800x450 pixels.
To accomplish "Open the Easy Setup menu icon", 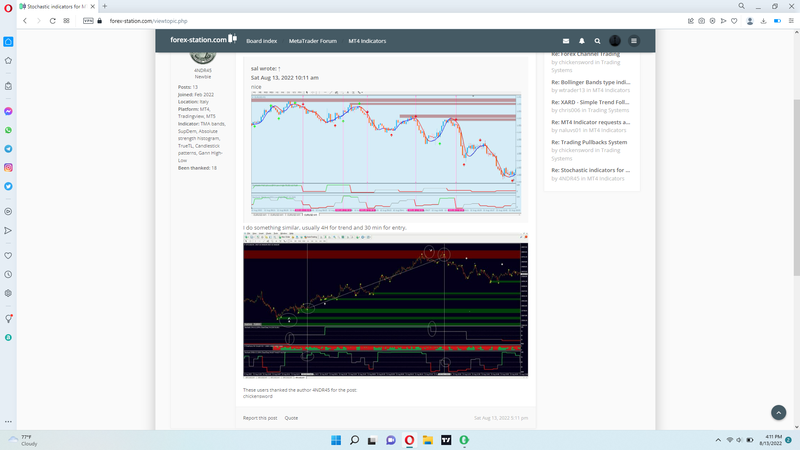I will click(791, 21).
